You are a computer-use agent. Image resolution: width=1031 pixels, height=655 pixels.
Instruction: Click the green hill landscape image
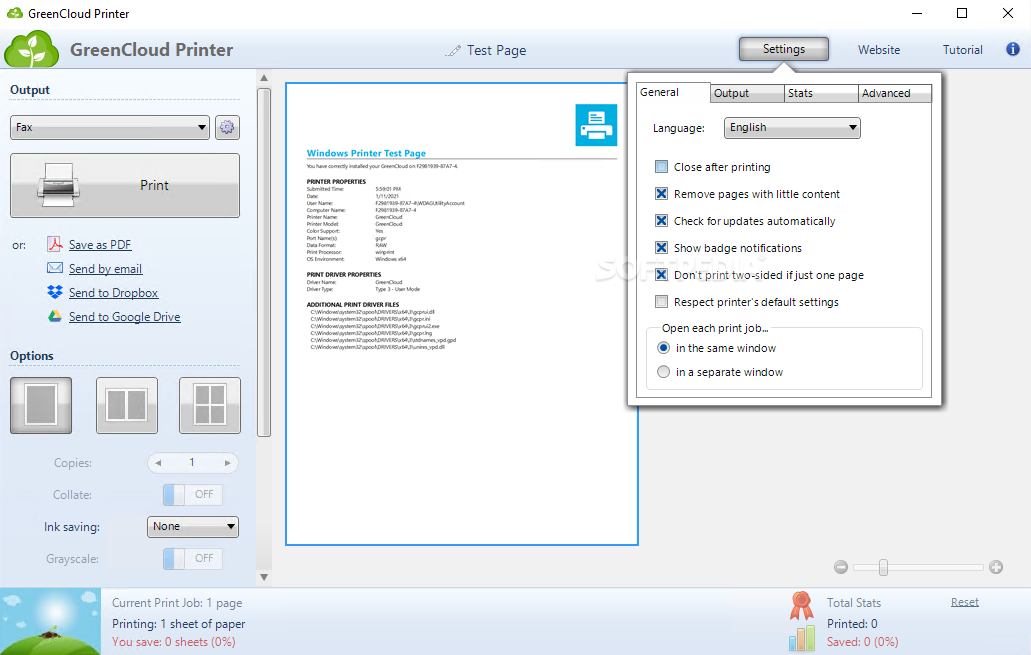click(x=51, y=621)
